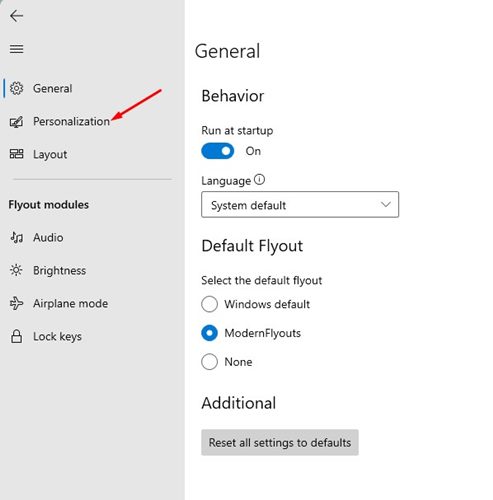Turn off the Run at startup toggle

tap(218, 151)
